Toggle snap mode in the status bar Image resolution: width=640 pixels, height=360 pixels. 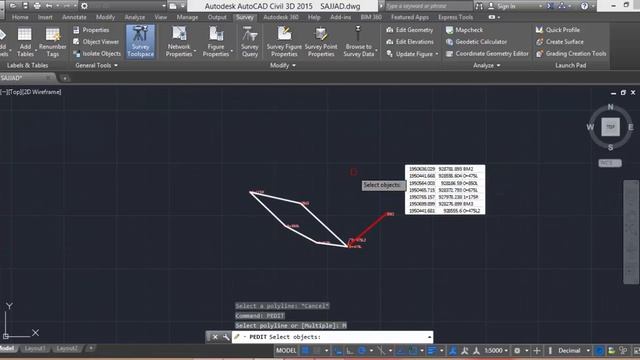click(x=317, y=351)
